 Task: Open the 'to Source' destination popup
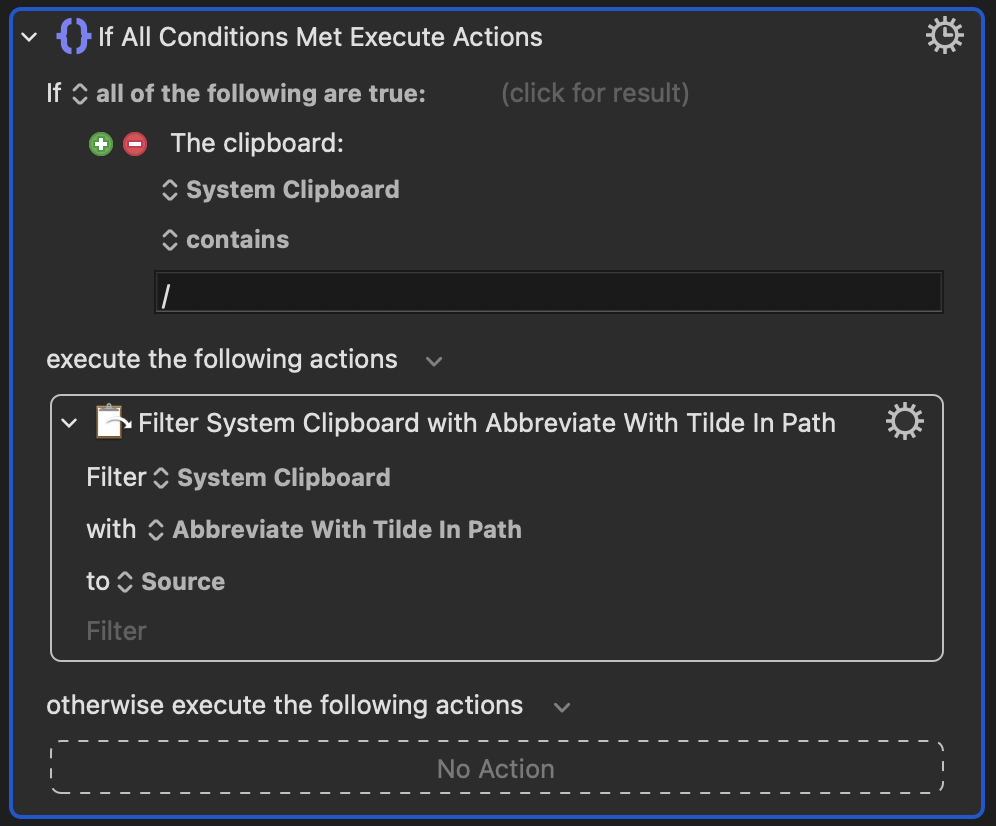click(x=172, y=581)
